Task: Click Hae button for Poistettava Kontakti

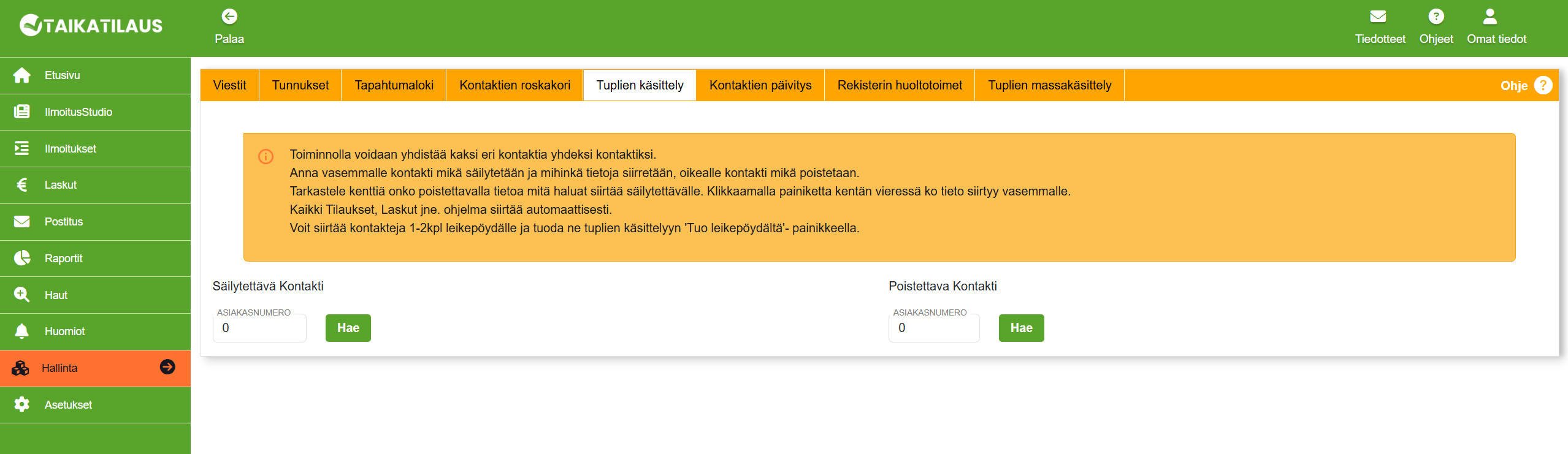Action: (1022, 328)
